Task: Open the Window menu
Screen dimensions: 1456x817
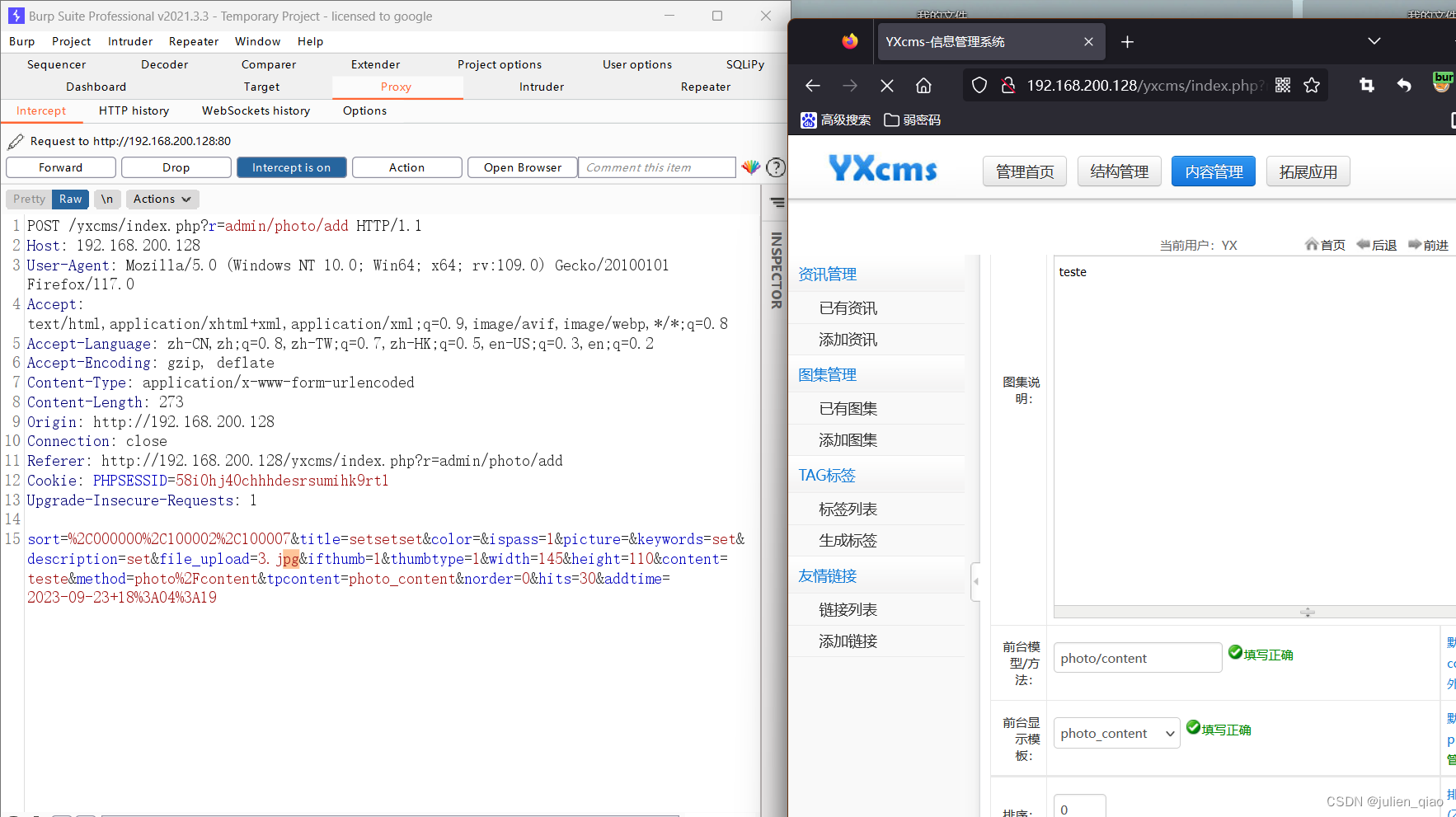Action: [x=258, y=41]
